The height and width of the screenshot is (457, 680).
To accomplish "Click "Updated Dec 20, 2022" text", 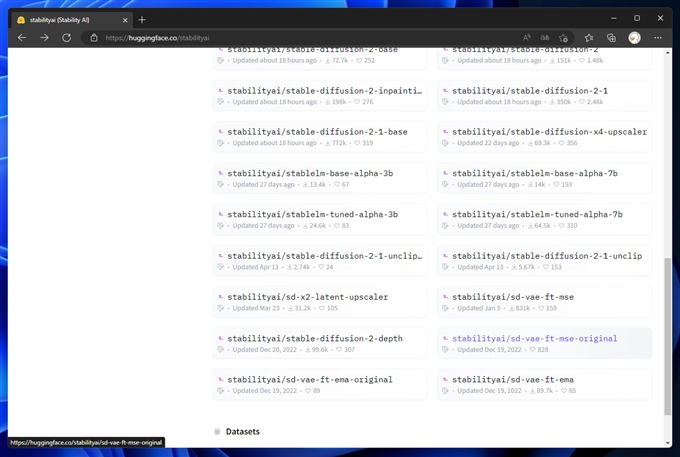I will [x=265, y=349].
